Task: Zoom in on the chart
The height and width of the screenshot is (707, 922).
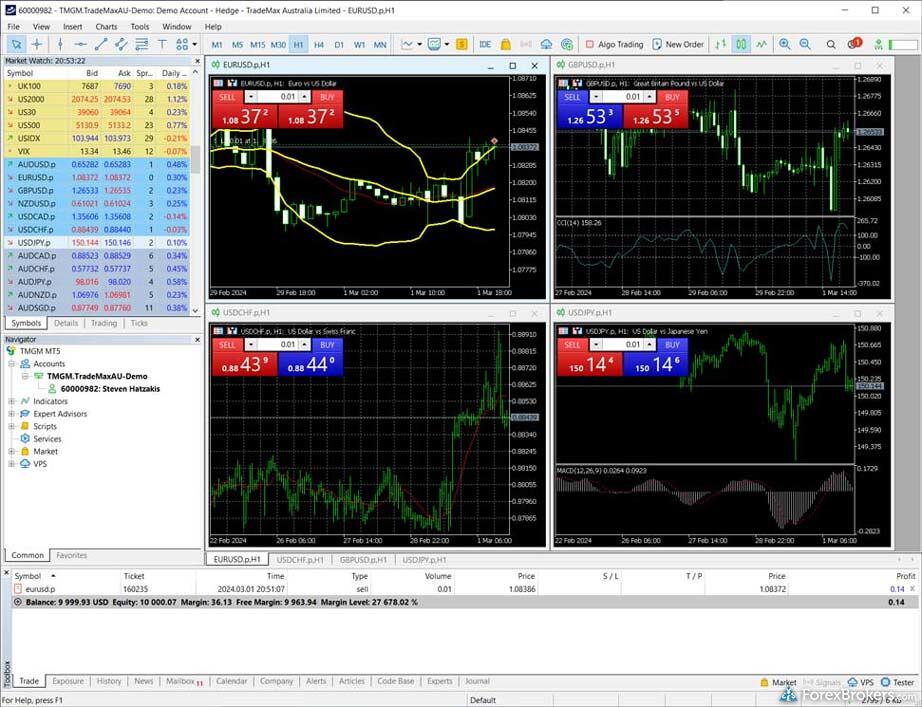Action: [x=784, y=44]
